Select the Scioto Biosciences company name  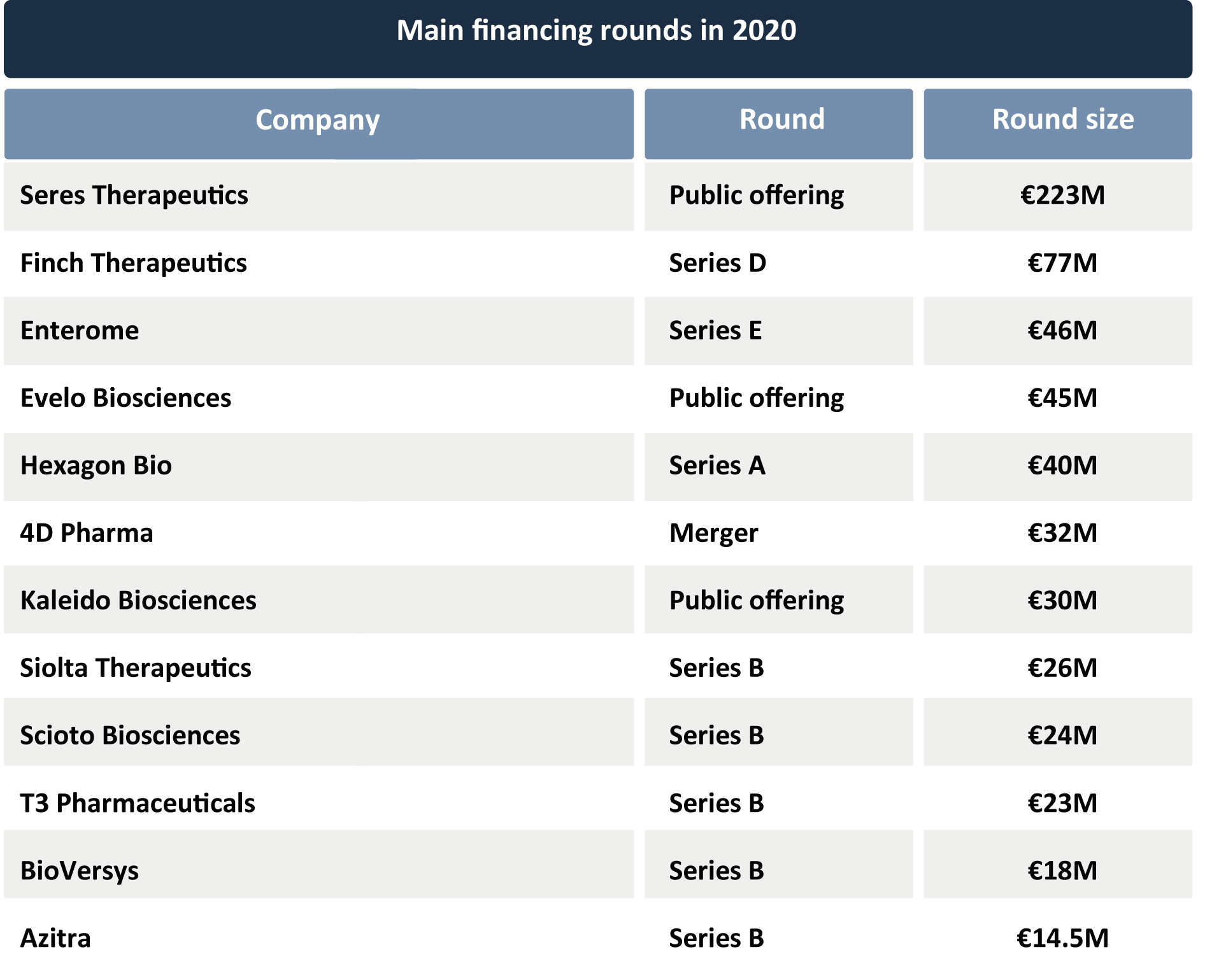coord(130,735)
